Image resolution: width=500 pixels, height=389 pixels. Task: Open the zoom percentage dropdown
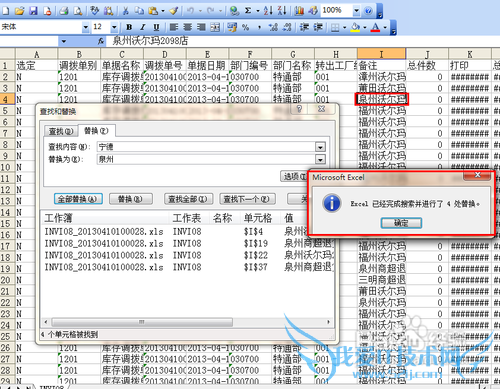pos(356,11)
